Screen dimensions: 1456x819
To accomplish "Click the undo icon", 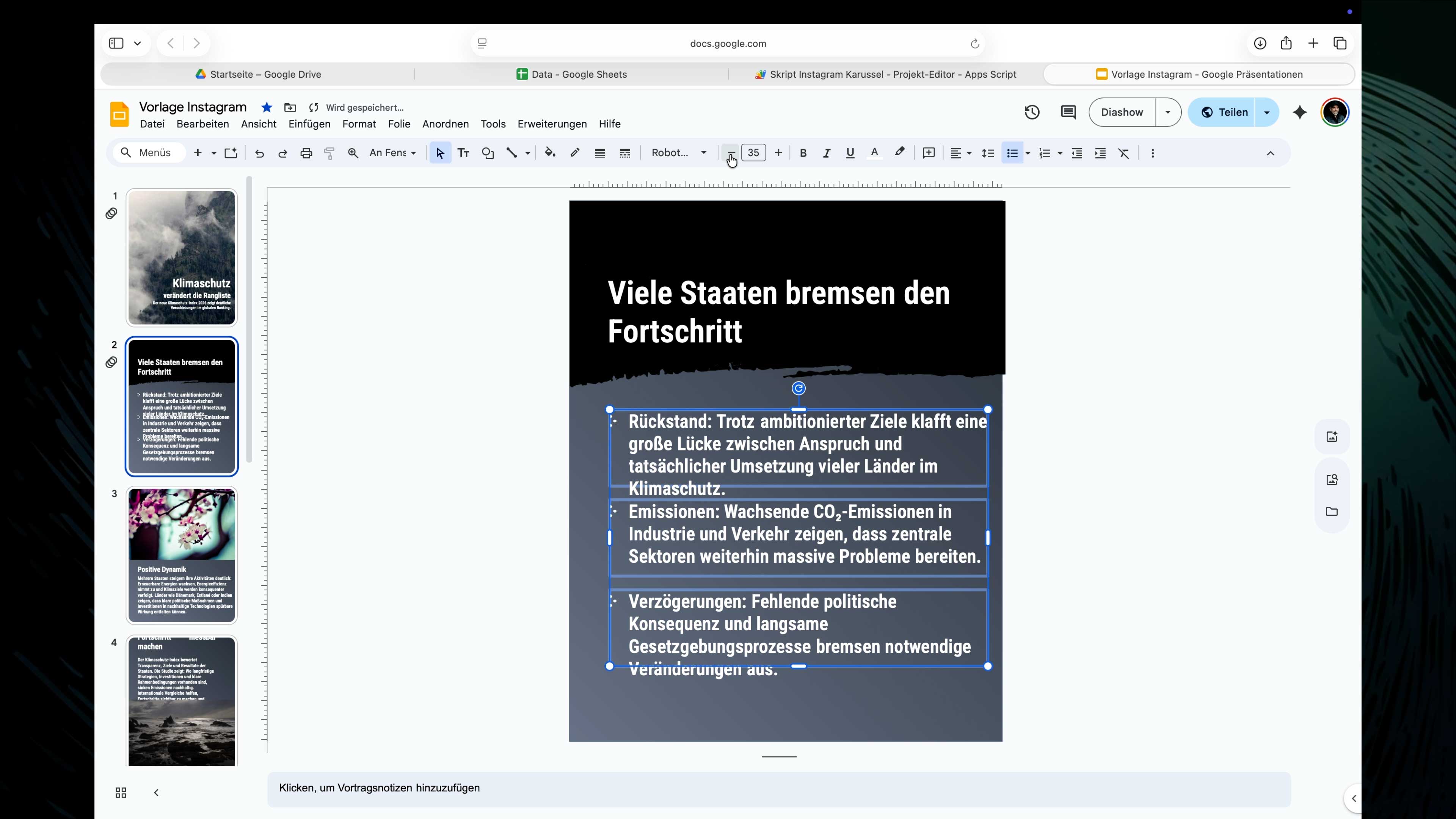I will point(259,152).
